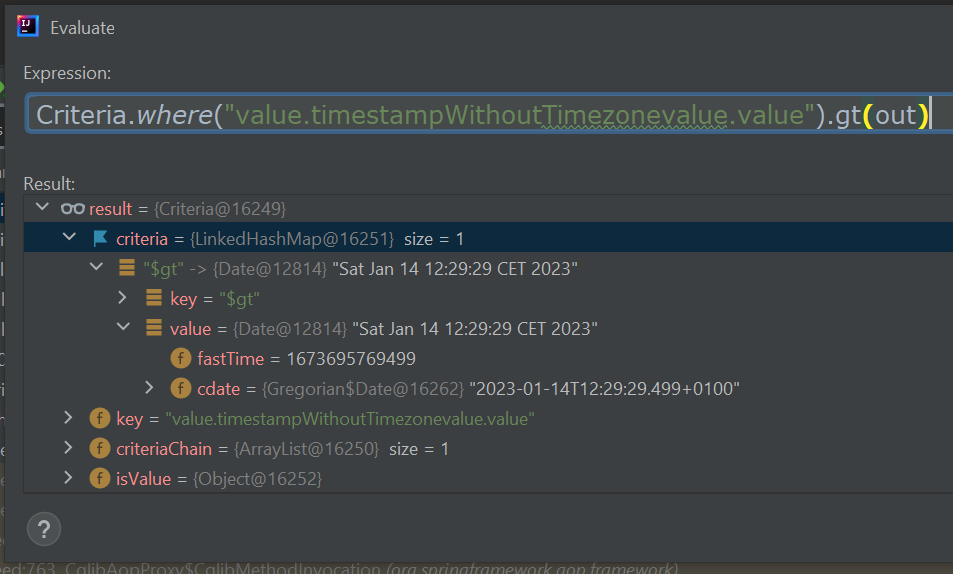The image size is (953, 574).
Task: Collapse the result Criteria@16249 node
Action: click(43, 207)
